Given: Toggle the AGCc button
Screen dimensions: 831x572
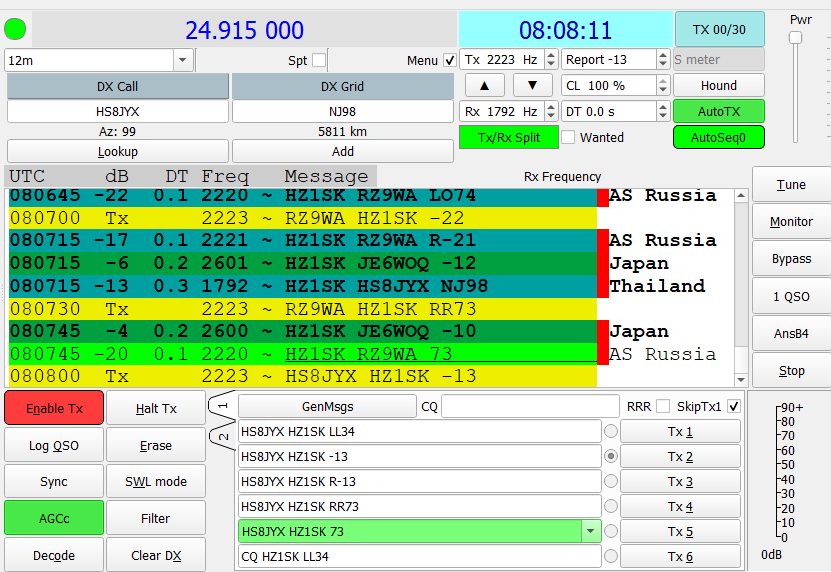Looking at the screenshot, I should coord(54,518).
